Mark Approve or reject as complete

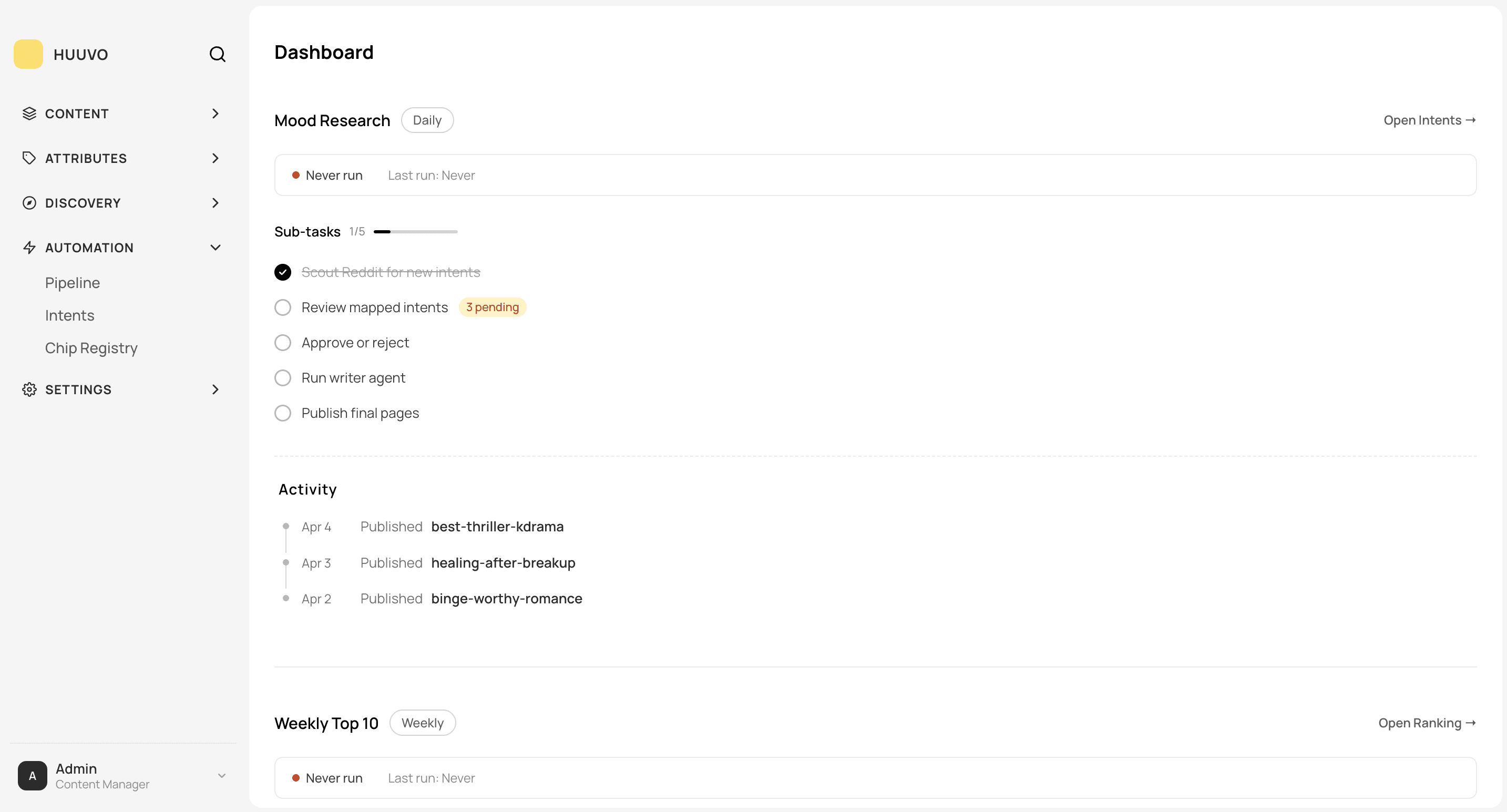click(x=283, y=342)
